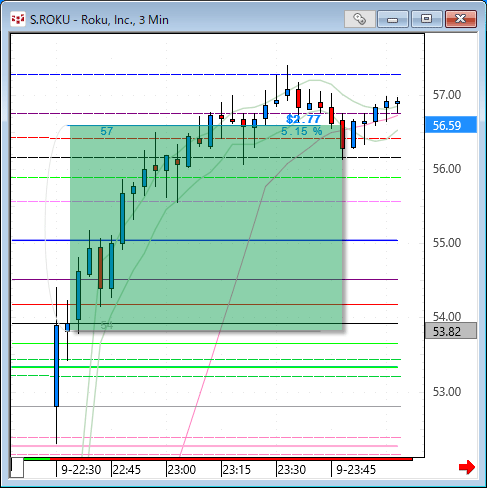Click the 53.00 price axis label
Viewport: 487px width, 488px height.
[x=447, y=391]
